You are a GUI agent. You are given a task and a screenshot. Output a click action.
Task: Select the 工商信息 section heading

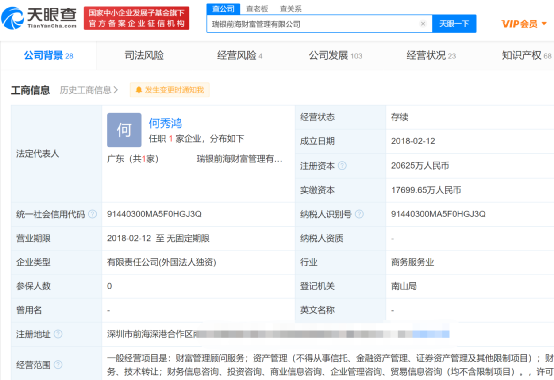click(30, 90)
